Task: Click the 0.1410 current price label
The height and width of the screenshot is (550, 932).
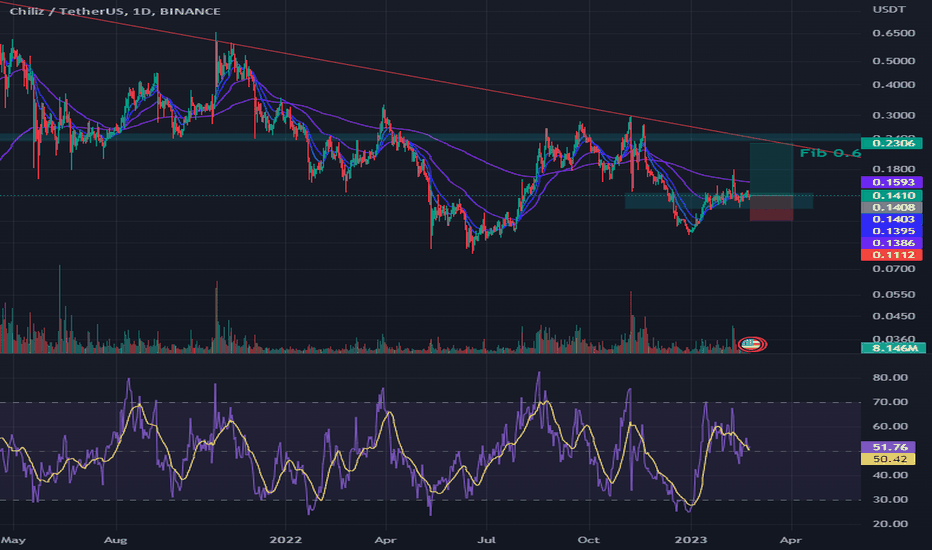Action: click(x=892, y=196)
